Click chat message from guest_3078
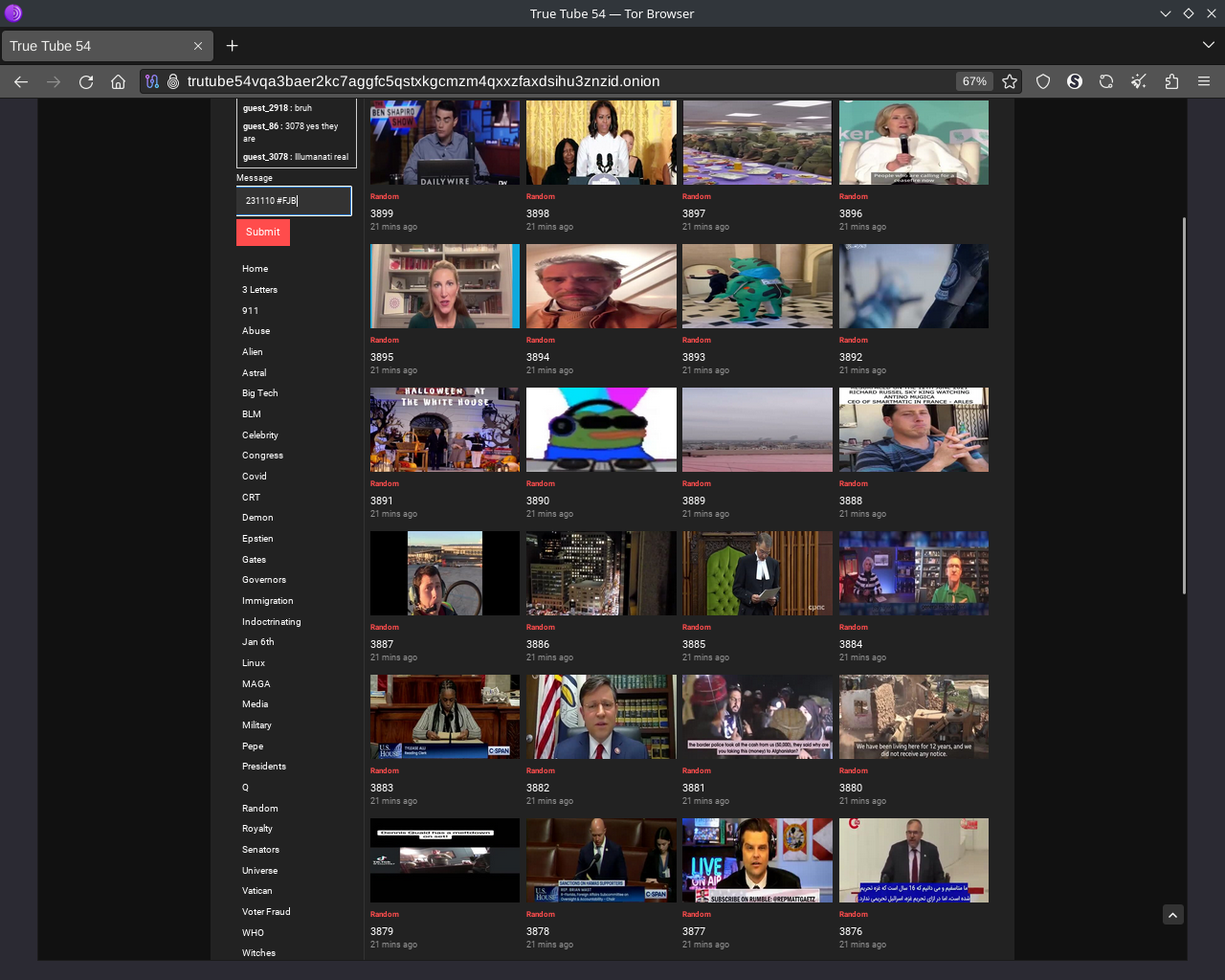This screenshot has height=980, width=1225. pyautogui.click(x=296, y=157)
